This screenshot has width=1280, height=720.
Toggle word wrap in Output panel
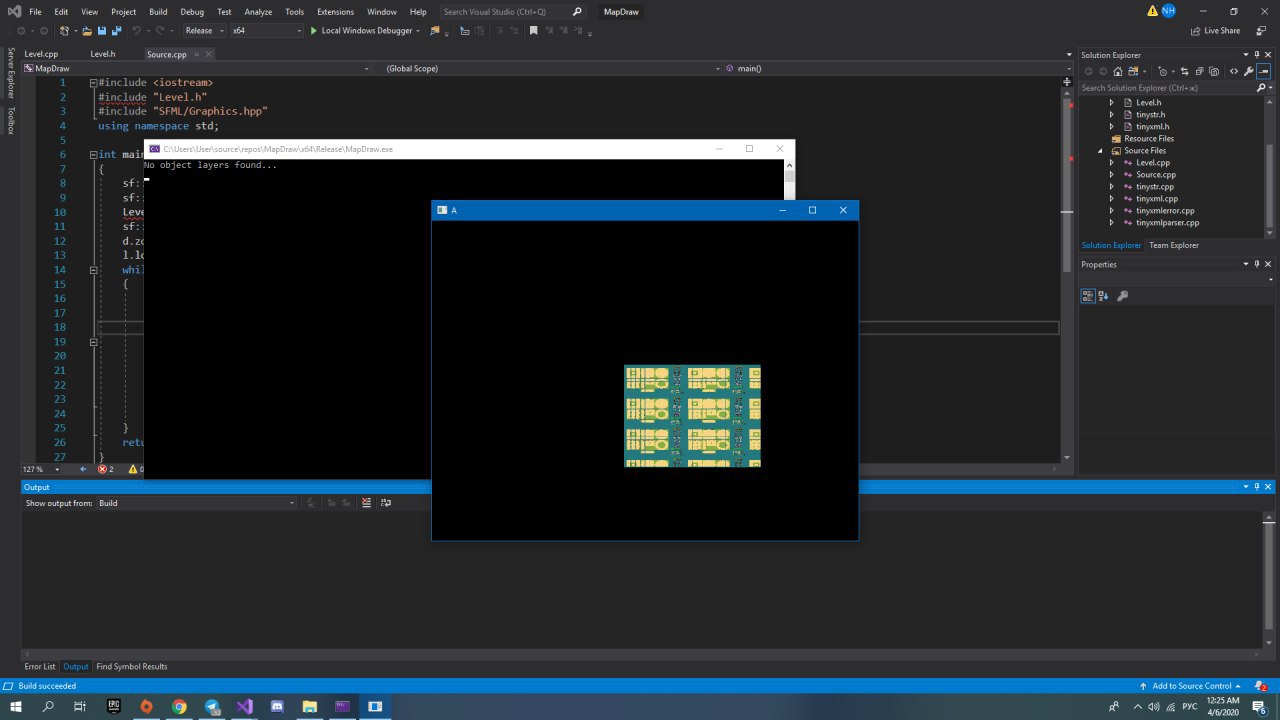(385, 503)
